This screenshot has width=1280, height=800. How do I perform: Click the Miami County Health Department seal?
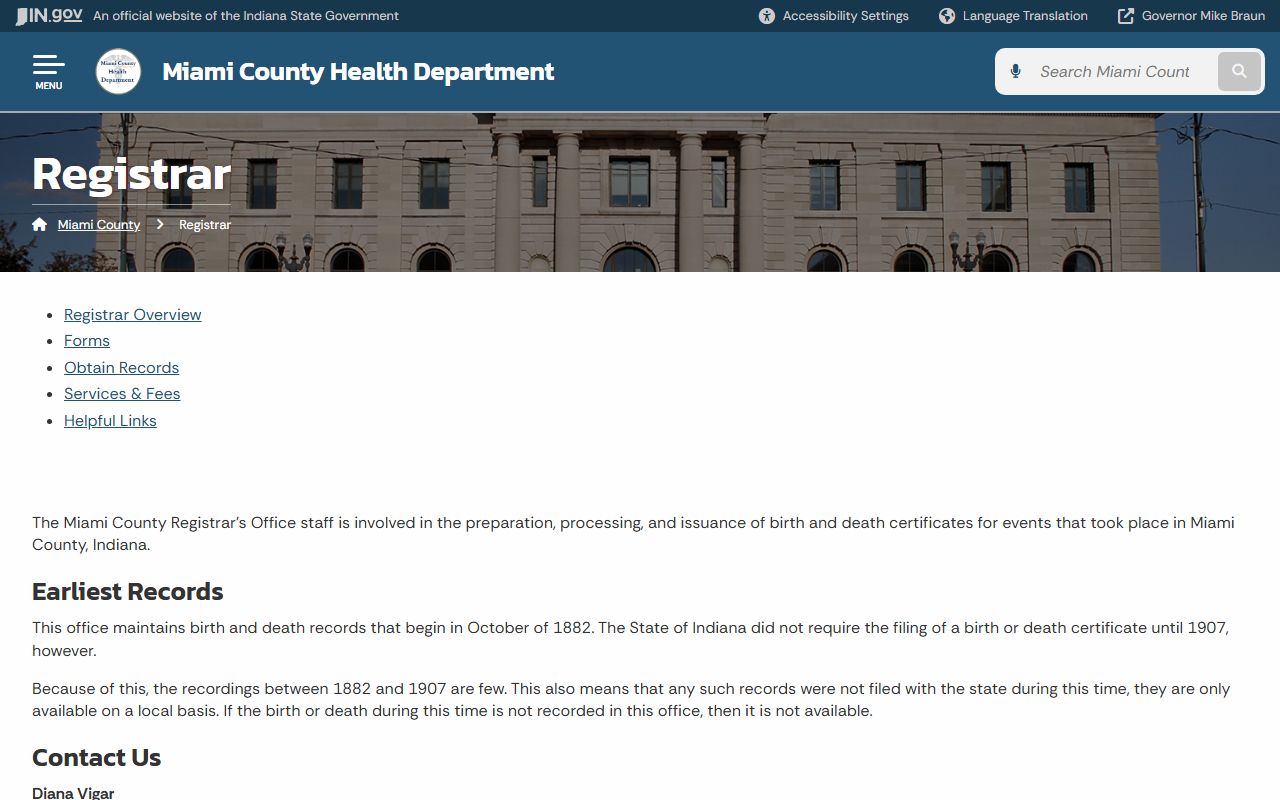[x=118, y=72]
